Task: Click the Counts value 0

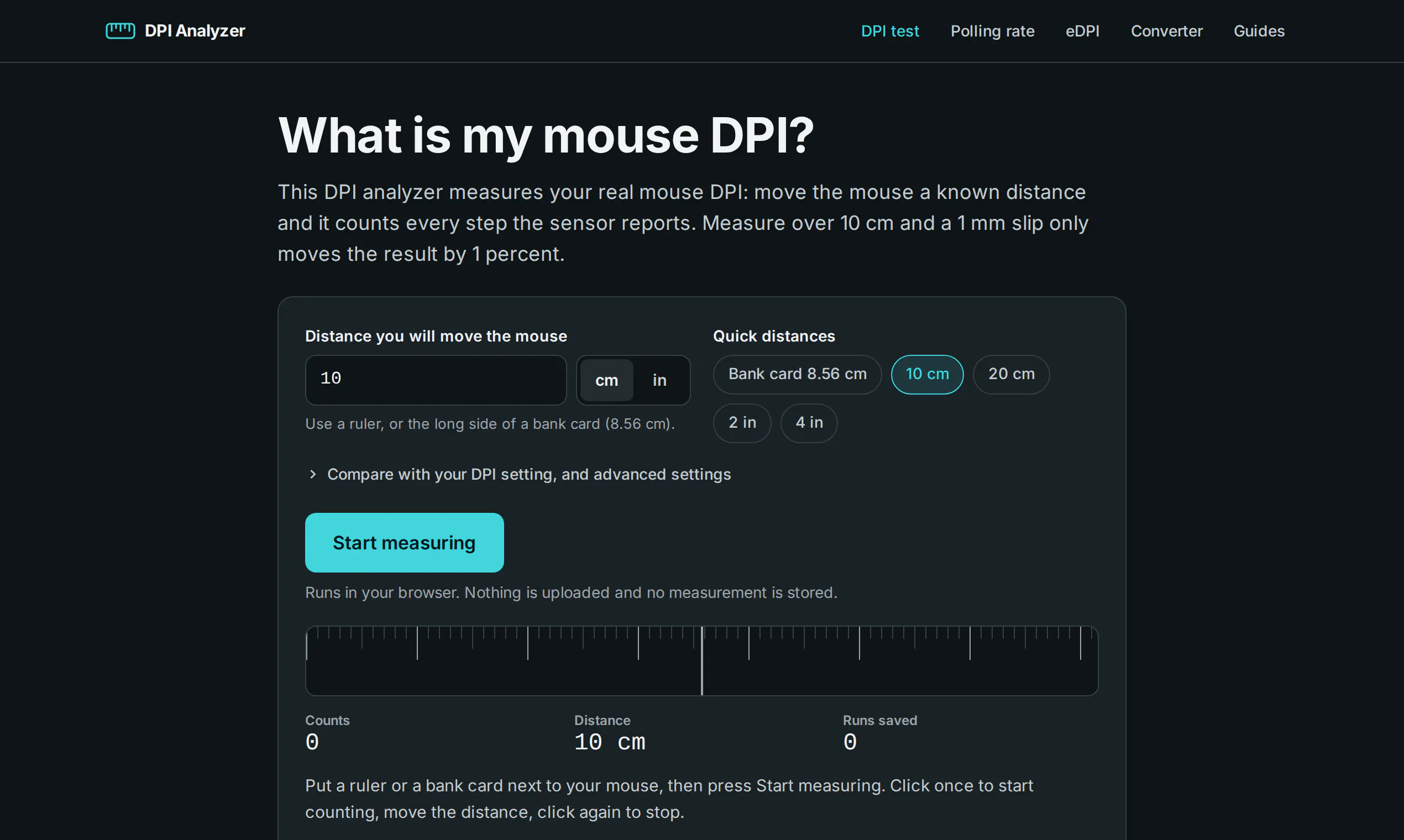Action: point(312,742)
